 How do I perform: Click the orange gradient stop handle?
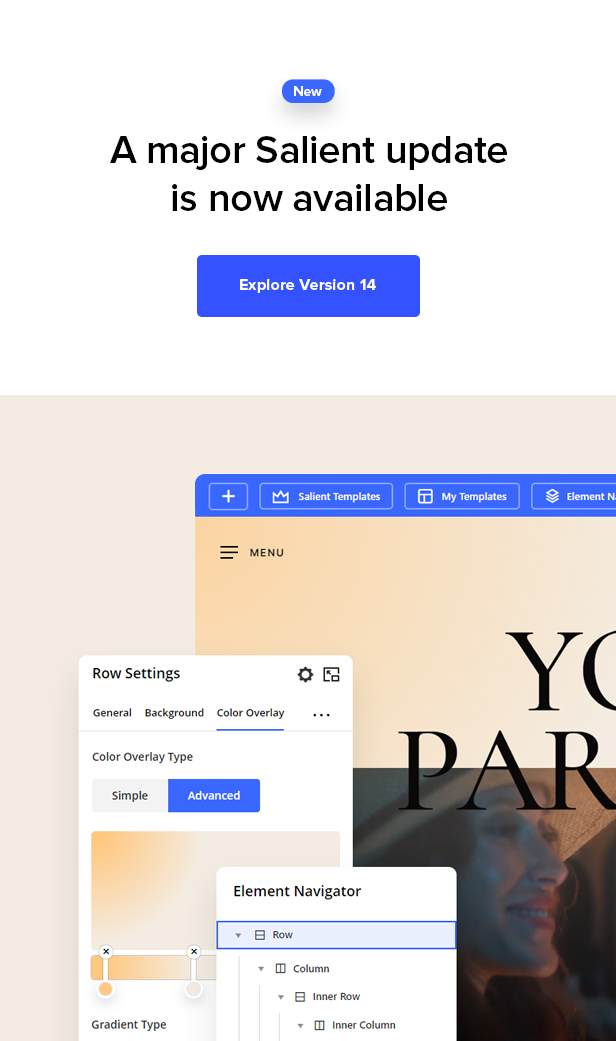(x=105, y=989)
